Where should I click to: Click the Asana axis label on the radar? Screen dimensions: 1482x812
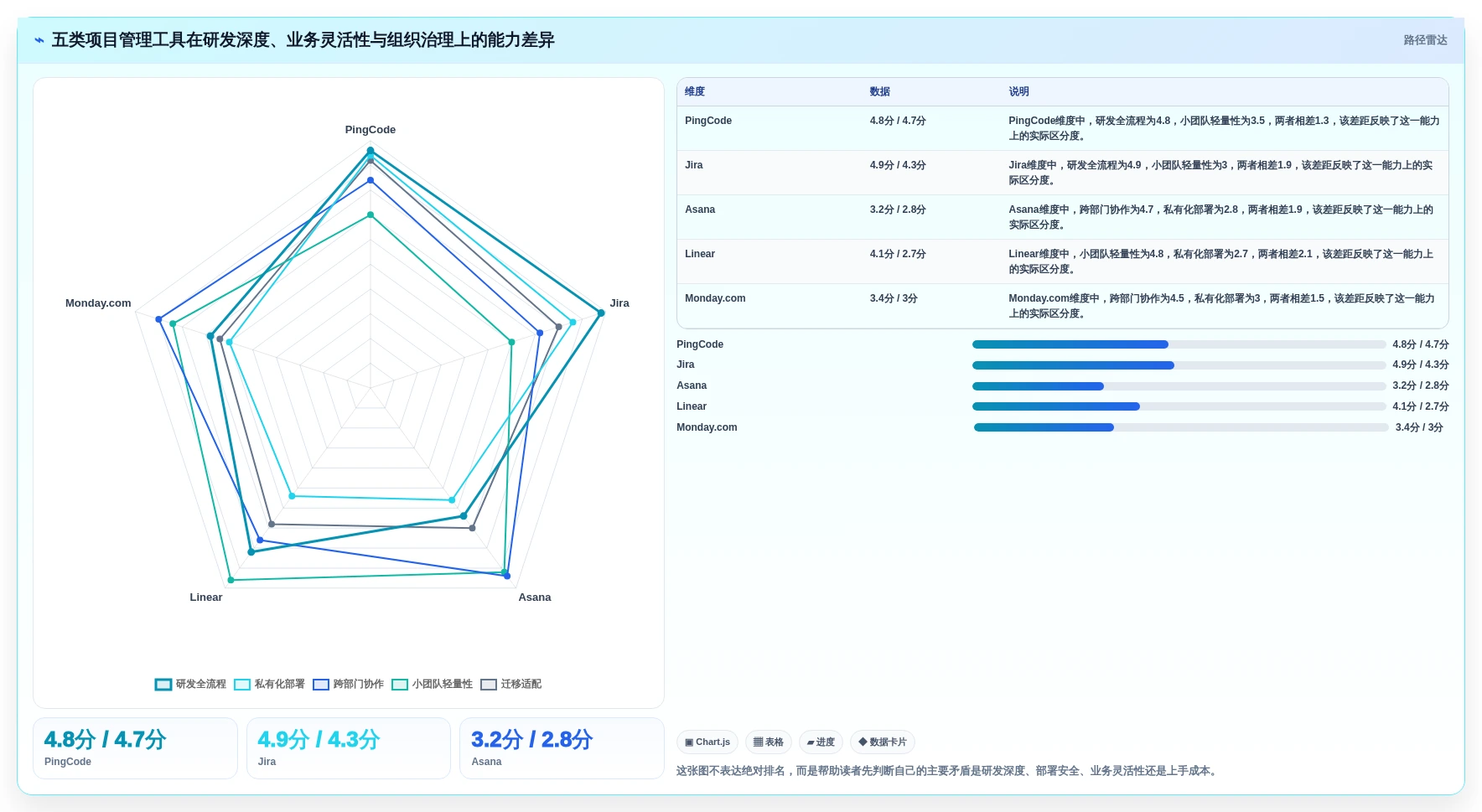pyautogui.click(x=535, y=597)
